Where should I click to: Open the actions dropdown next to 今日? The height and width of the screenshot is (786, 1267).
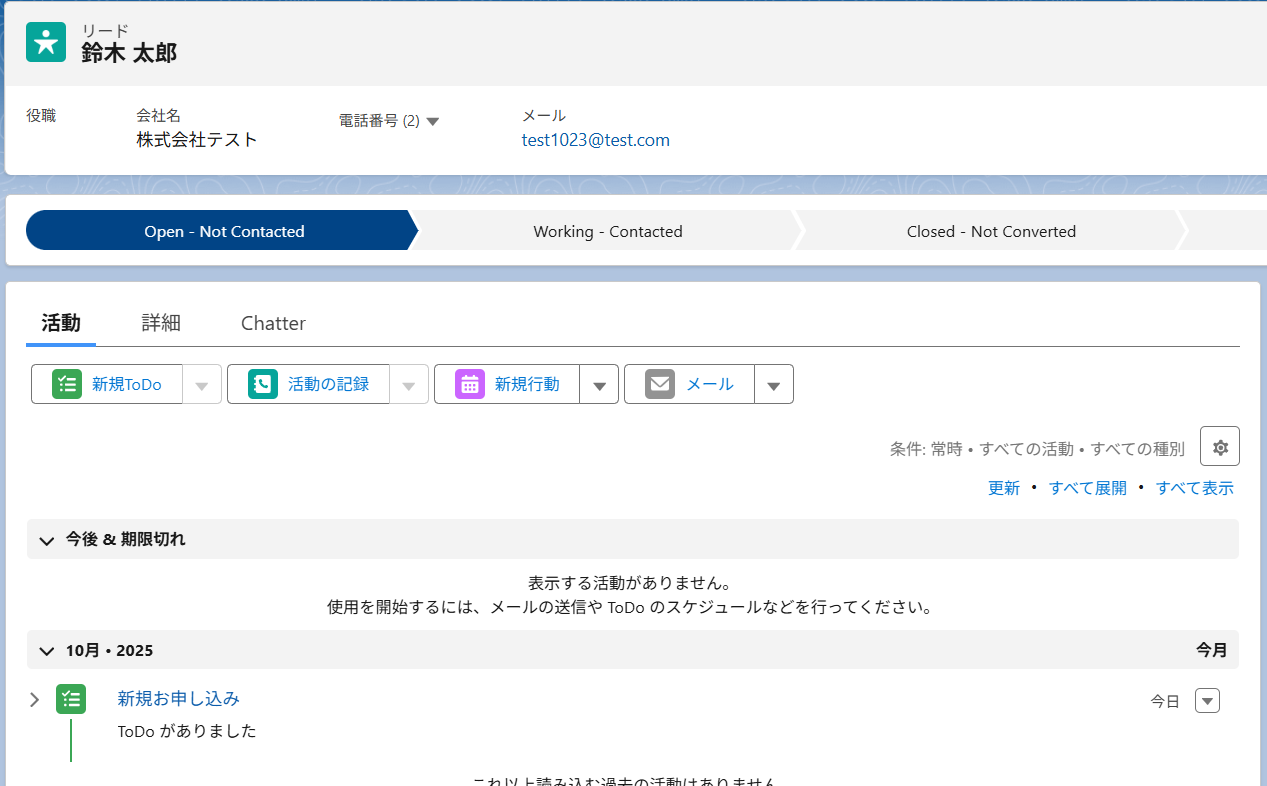(1207, 700)
